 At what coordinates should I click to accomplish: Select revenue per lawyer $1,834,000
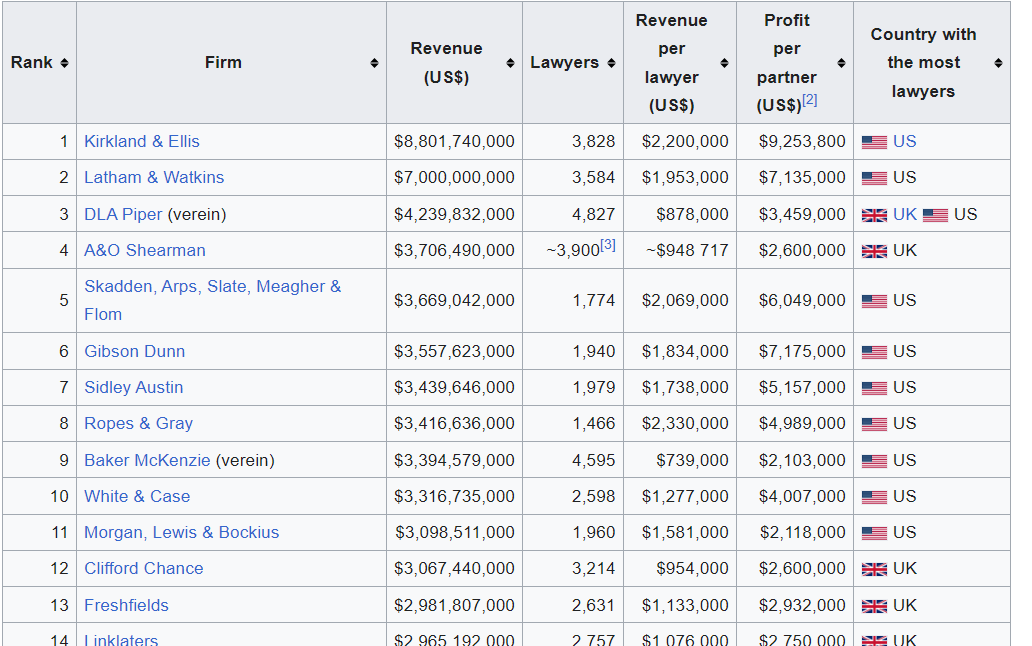coord(685,351)
